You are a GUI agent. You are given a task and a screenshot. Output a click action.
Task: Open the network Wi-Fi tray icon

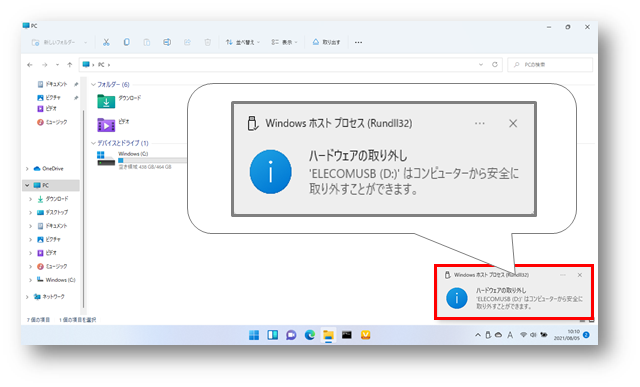point(523,335)
